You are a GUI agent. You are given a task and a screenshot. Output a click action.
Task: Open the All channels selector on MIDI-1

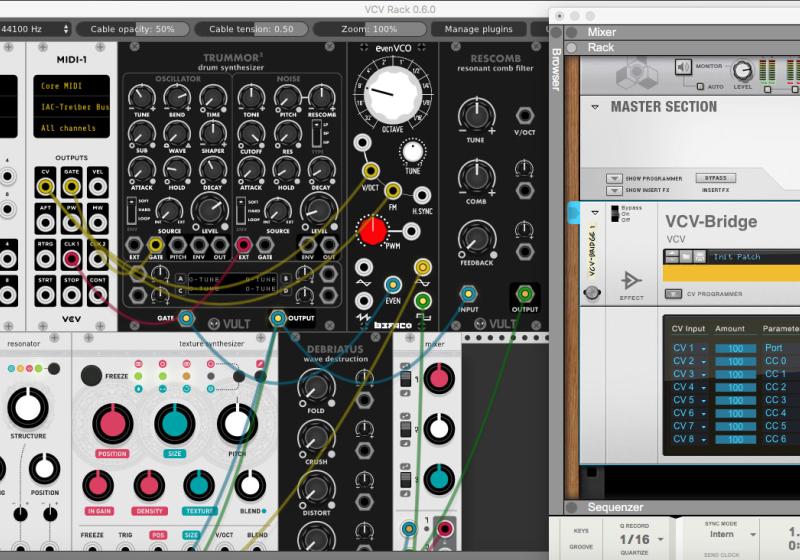(71, 128)
